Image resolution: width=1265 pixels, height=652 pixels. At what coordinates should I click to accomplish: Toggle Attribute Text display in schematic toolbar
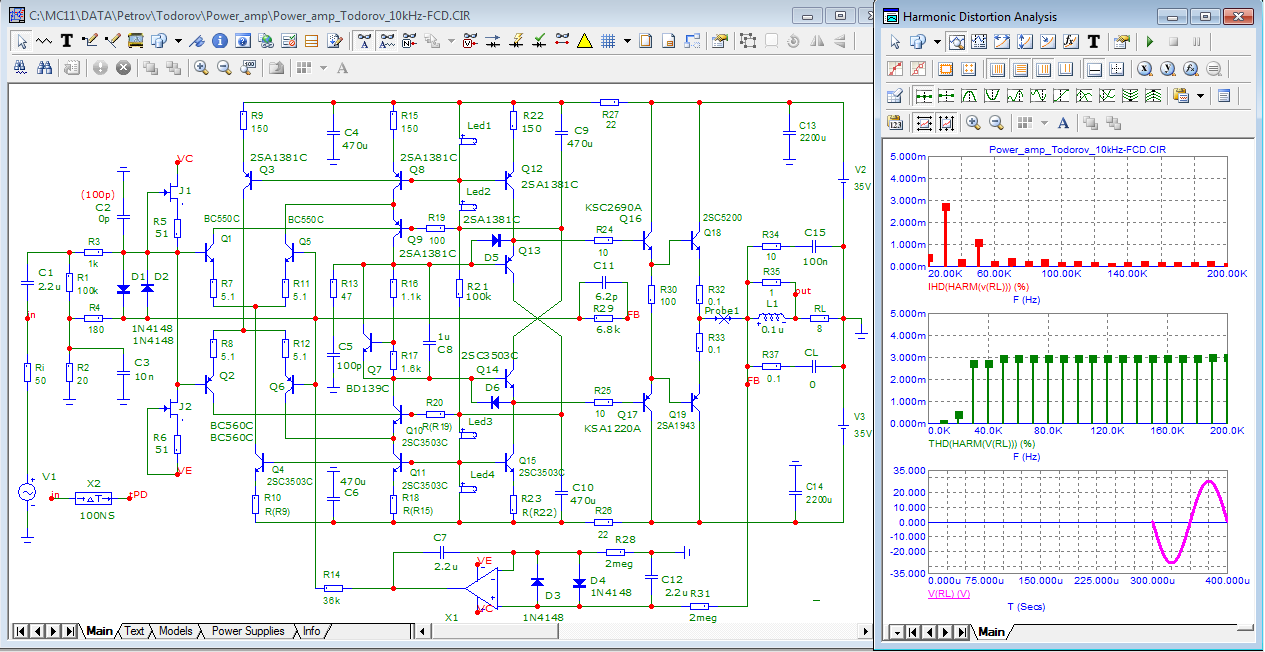pos(365,41)
